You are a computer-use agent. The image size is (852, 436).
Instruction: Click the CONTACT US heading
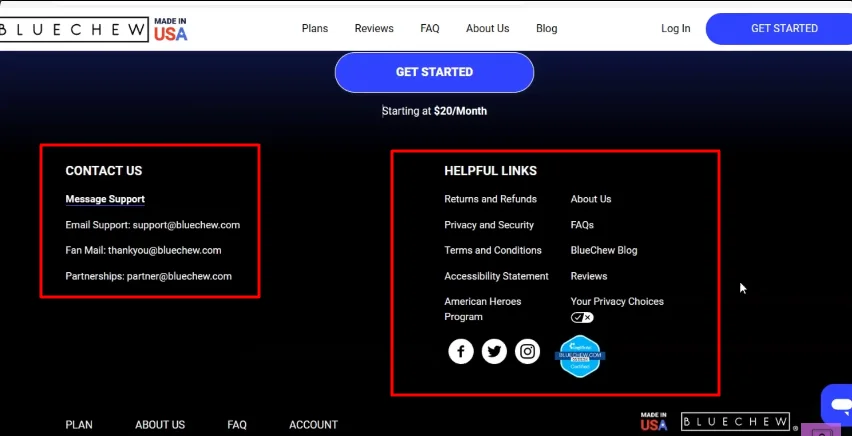tap(103, 171)
